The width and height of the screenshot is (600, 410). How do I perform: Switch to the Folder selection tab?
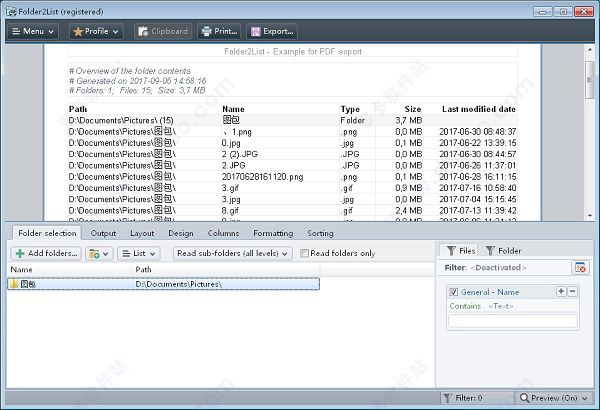pyautogui.click(x=47, y=233)
